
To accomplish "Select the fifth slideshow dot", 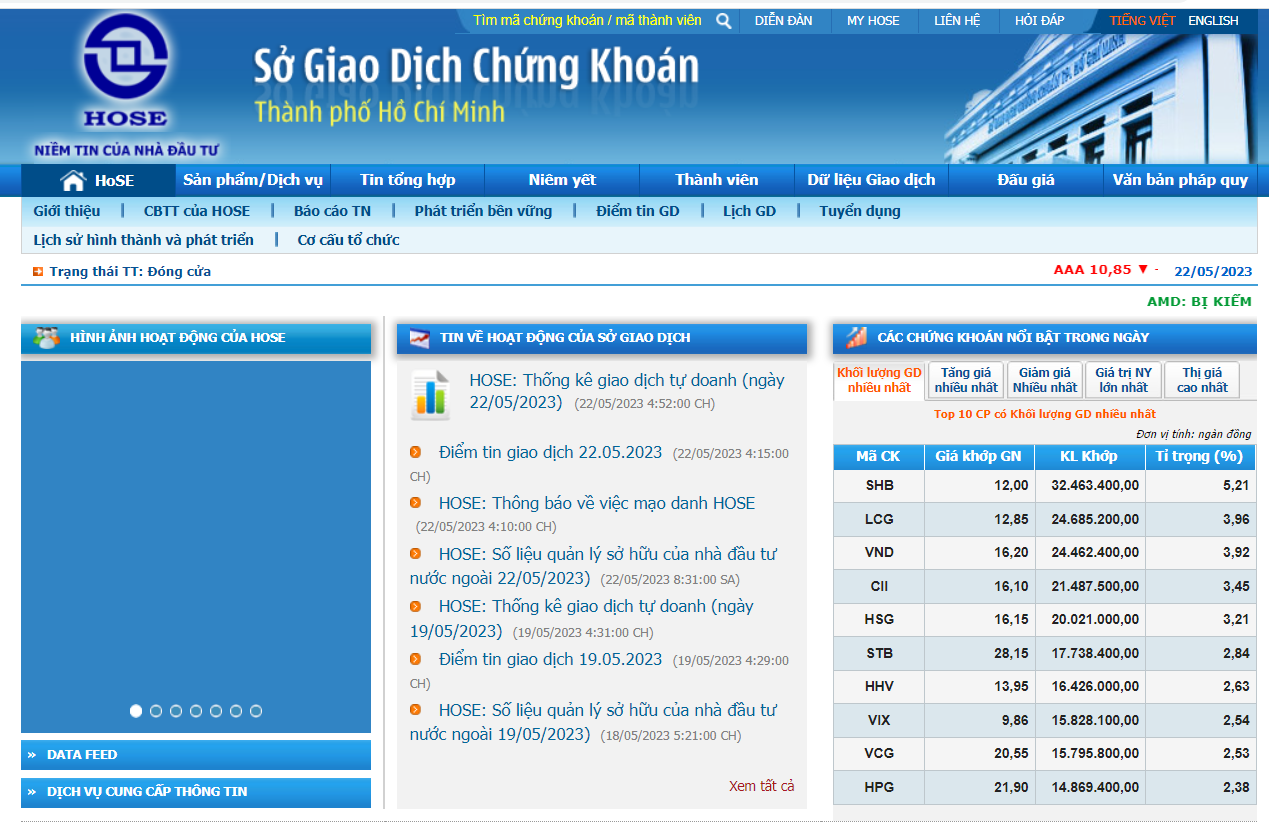I will [x=216, y=711].
